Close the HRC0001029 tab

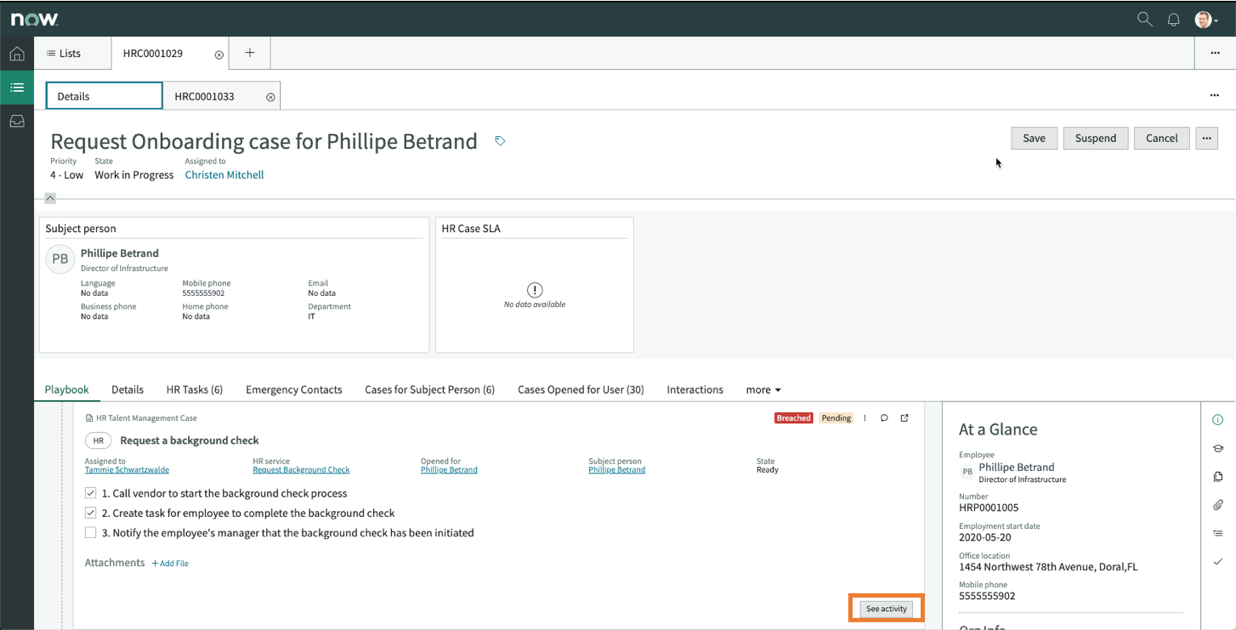pyautogui.click(x=219, y=55)
